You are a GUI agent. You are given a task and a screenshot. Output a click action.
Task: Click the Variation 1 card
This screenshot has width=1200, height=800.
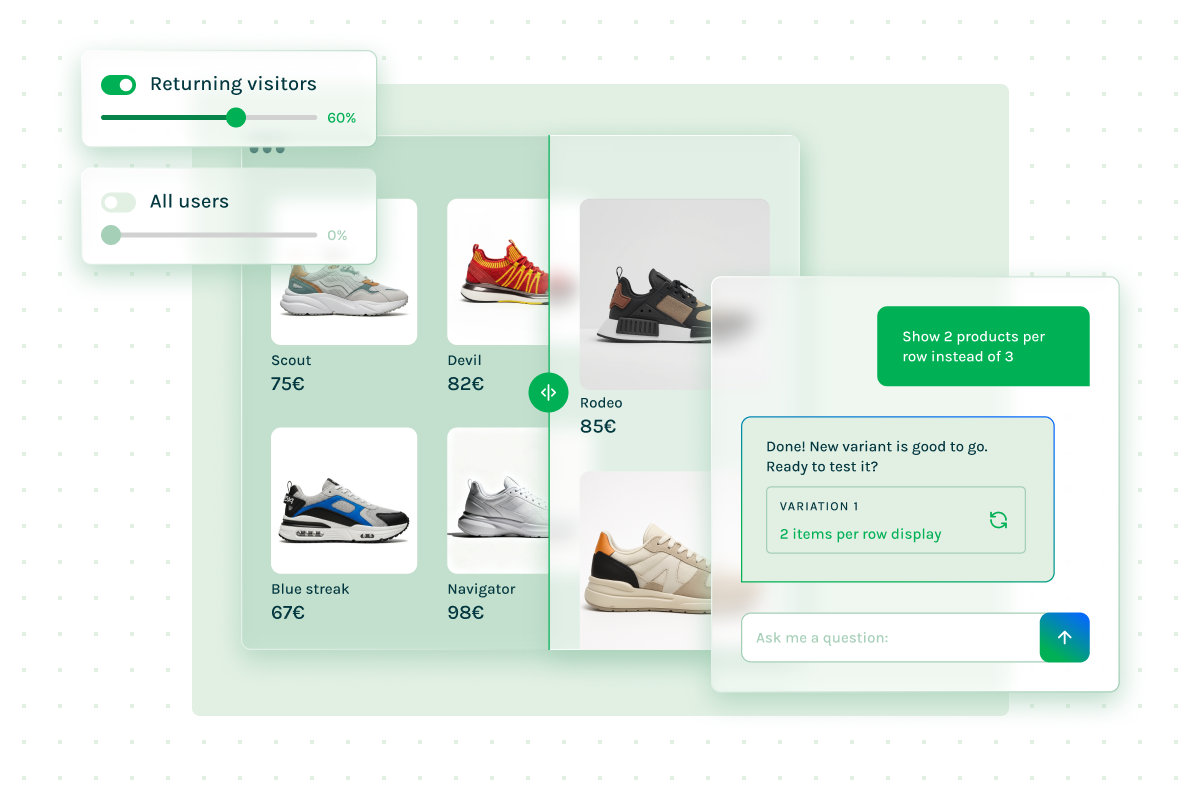click(x=896, y=520)
